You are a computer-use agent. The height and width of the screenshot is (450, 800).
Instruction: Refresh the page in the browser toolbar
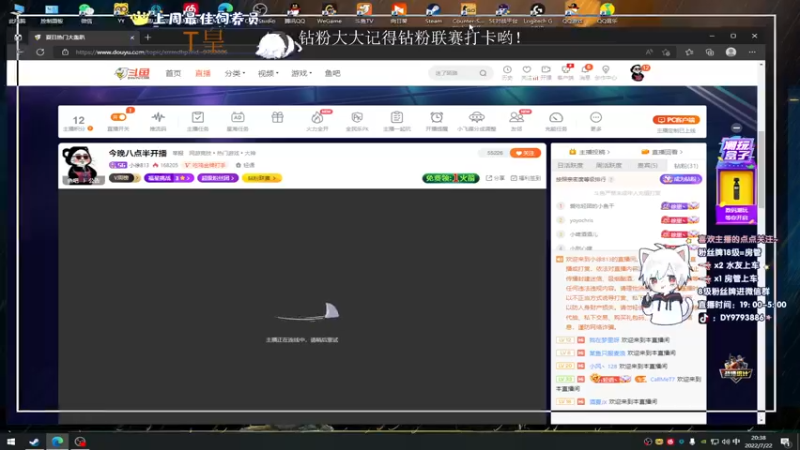click(40, 52)
